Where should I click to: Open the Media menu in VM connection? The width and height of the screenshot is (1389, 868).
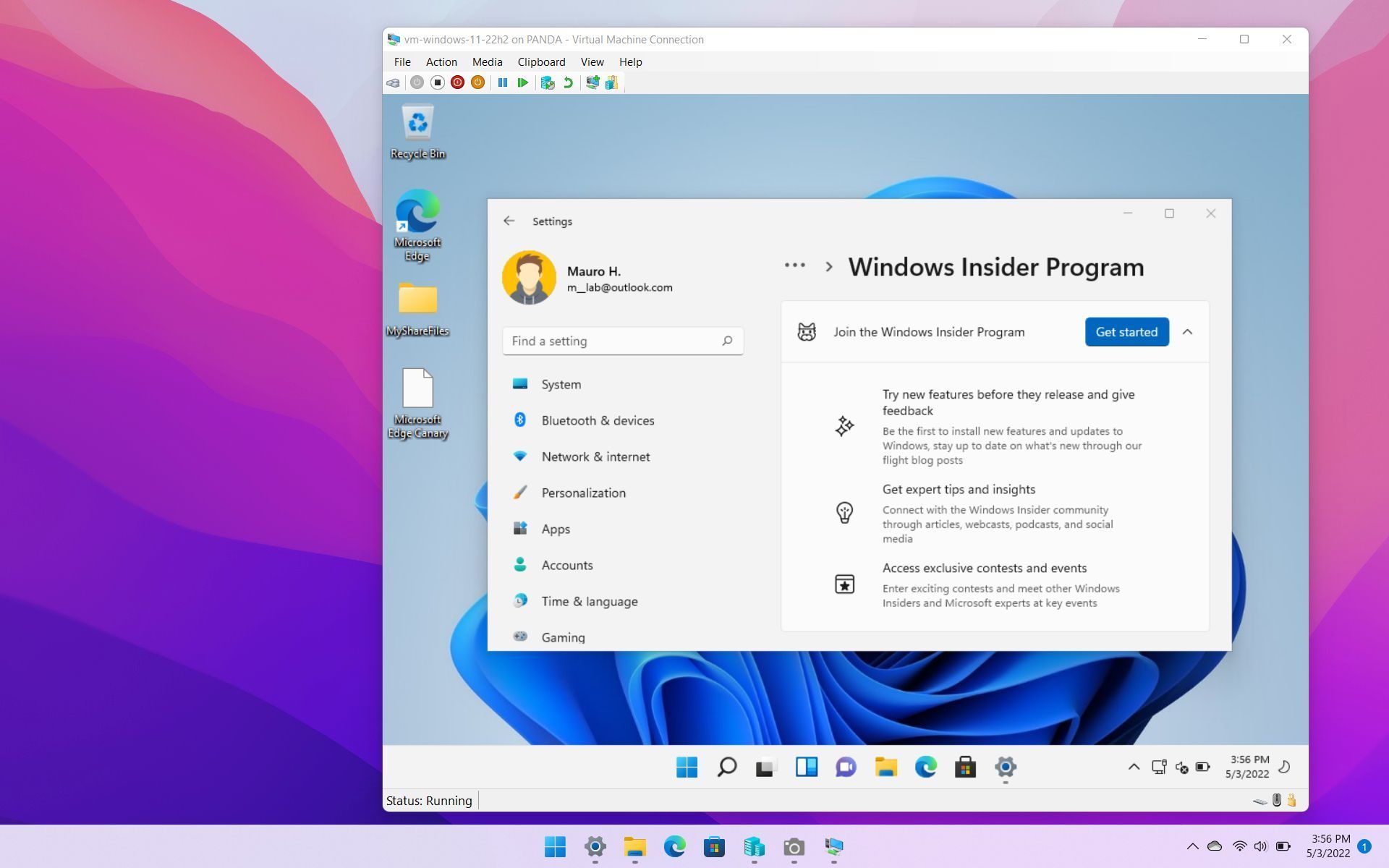point(487,61)
